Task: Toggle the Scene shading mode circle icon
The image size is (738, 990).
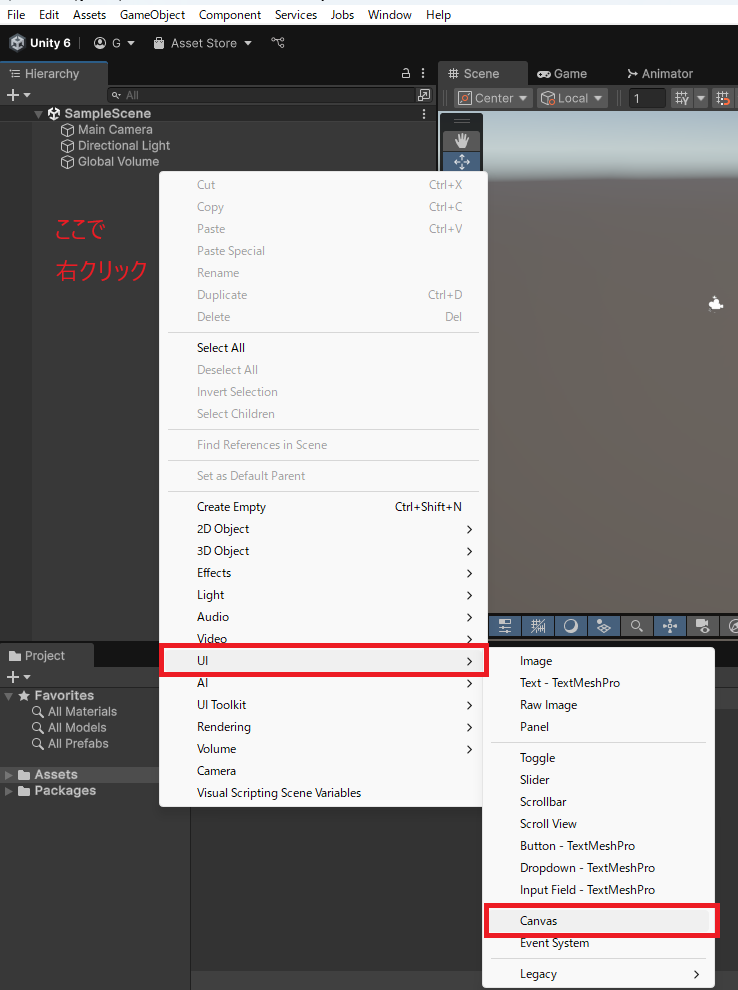Action: (x=571, y=626)
